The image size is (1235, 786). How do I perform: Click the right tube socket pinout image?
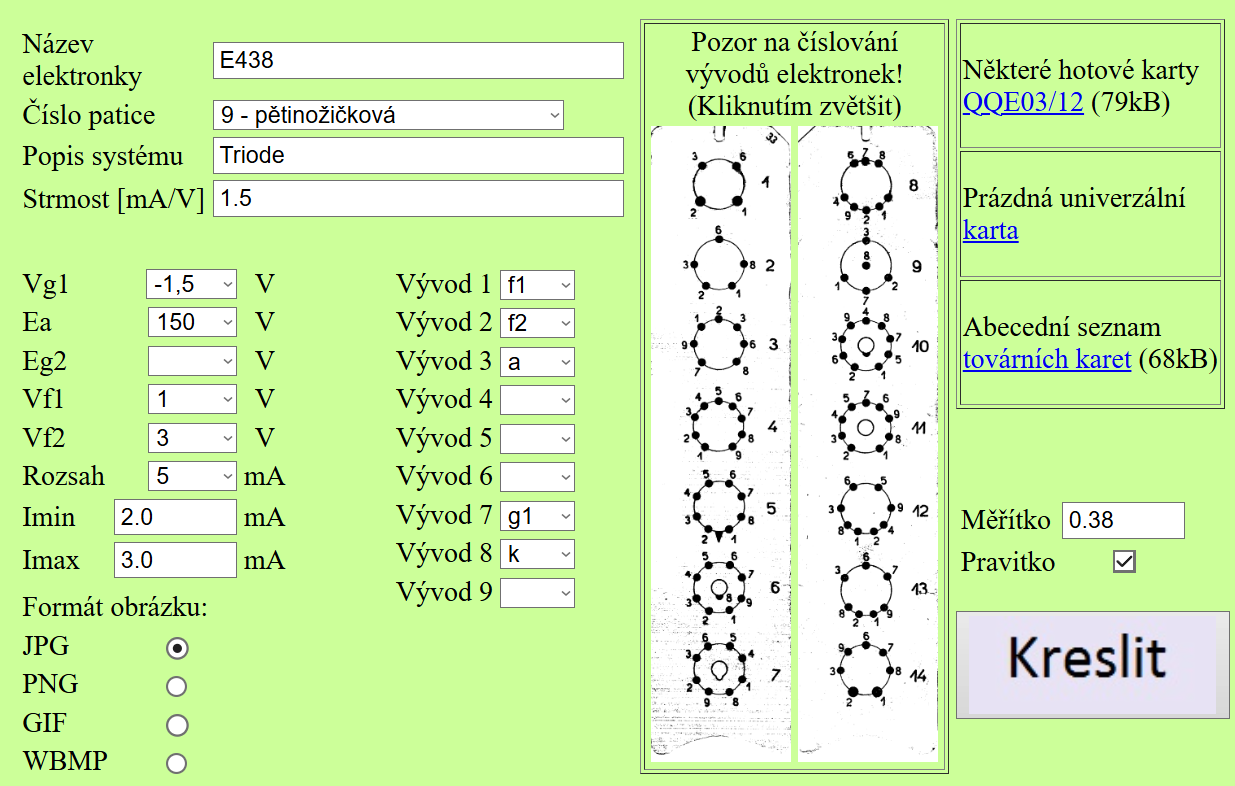pyautogui.click(x=867, y=443)
